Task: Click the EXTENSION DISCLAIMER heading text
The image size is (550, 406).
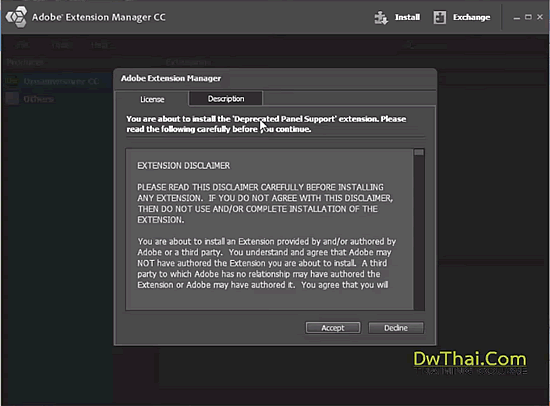Action: click(183, 166)
